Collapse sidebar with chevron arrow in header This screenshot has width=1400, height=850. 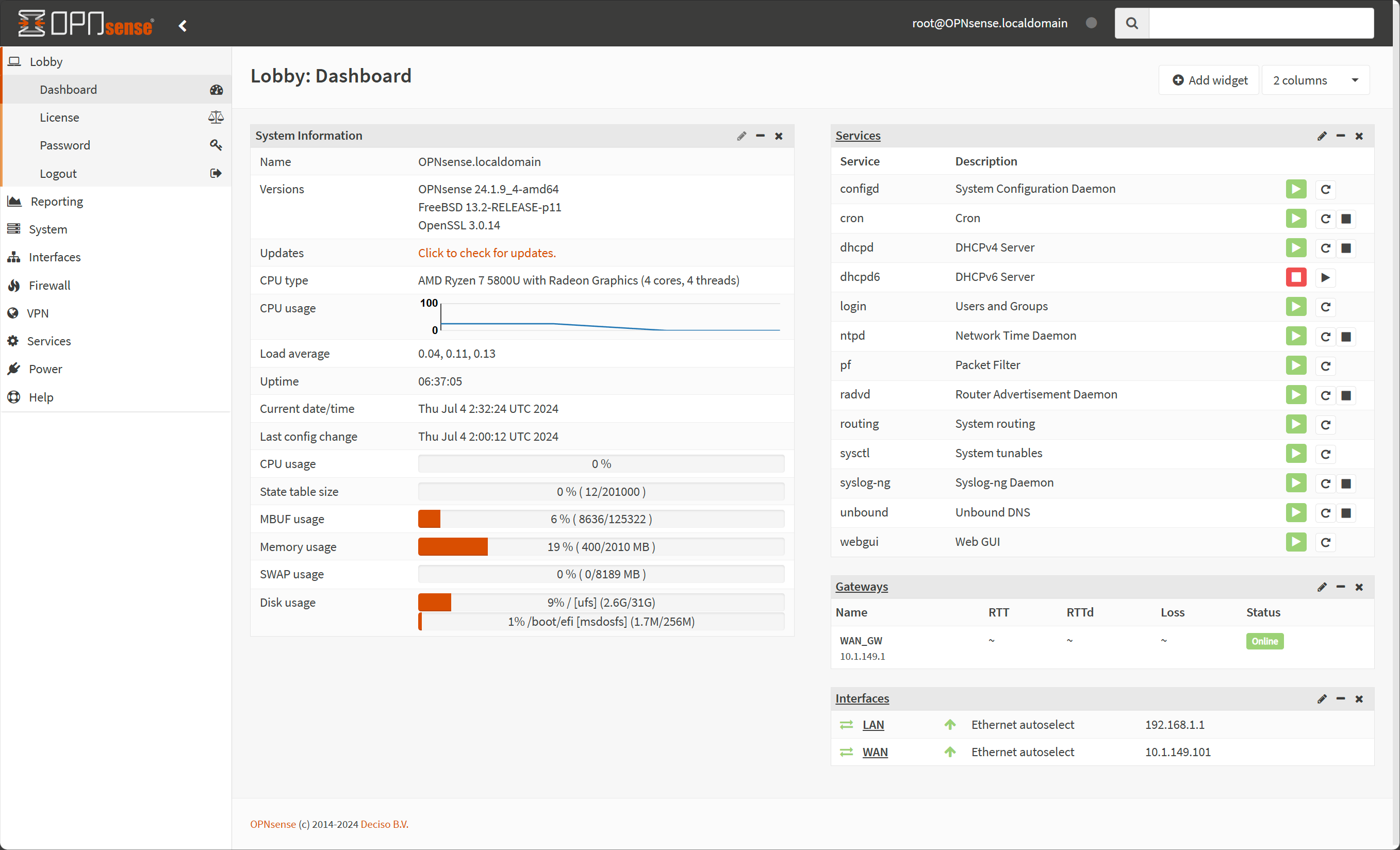click(183, 26)
